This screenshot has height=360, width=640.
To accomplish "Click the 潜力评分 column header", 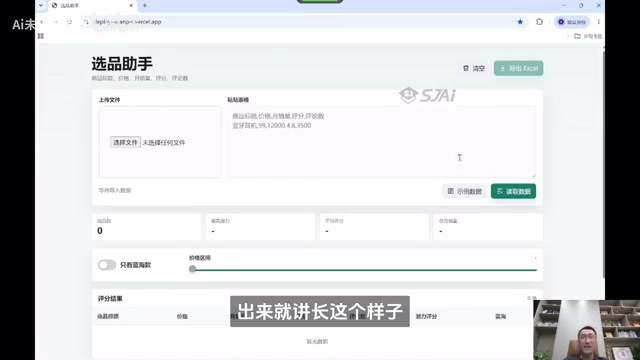I will tap(426, 316).
